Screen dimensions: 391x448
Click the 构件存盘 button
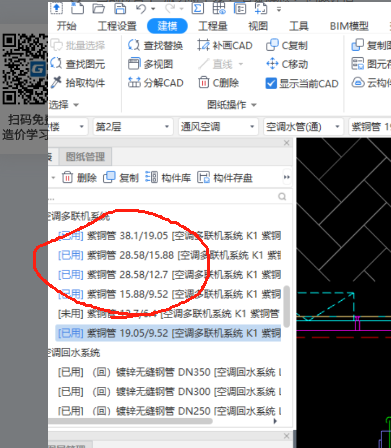point(225,178)
